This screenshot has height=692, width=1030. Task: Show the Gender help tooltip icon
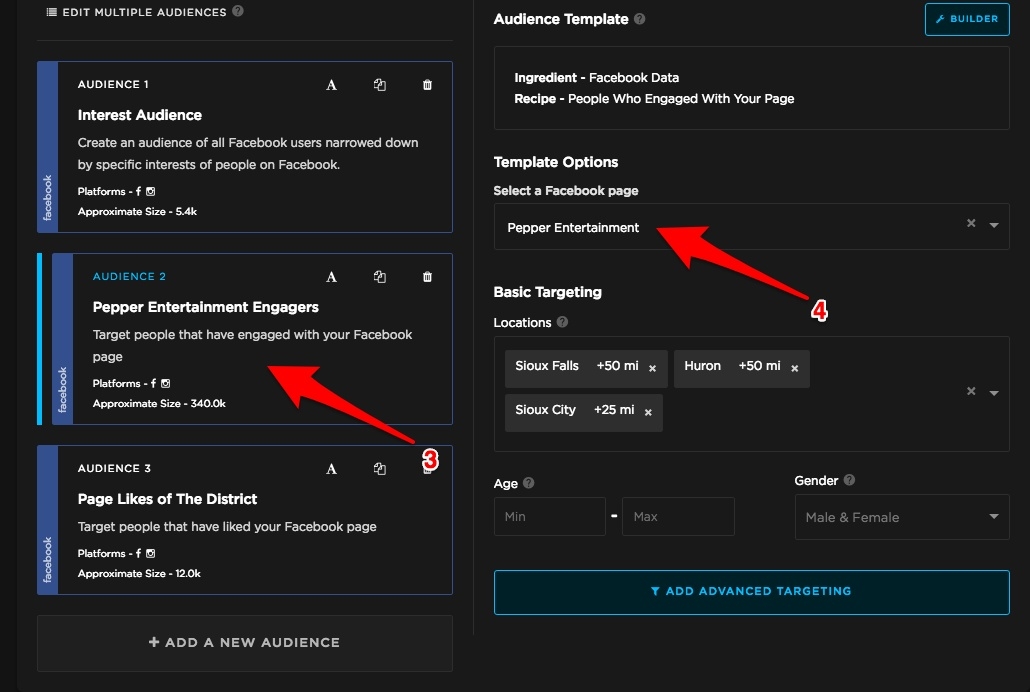[x=849, y=480]
